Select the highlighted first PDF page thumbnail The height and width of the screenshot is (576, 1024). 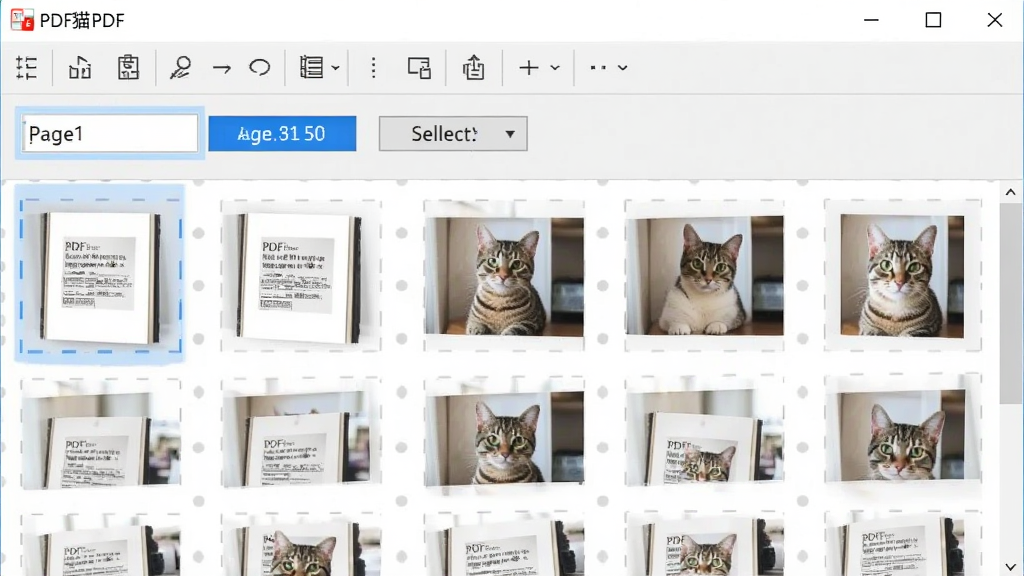[x=100, y=276]
